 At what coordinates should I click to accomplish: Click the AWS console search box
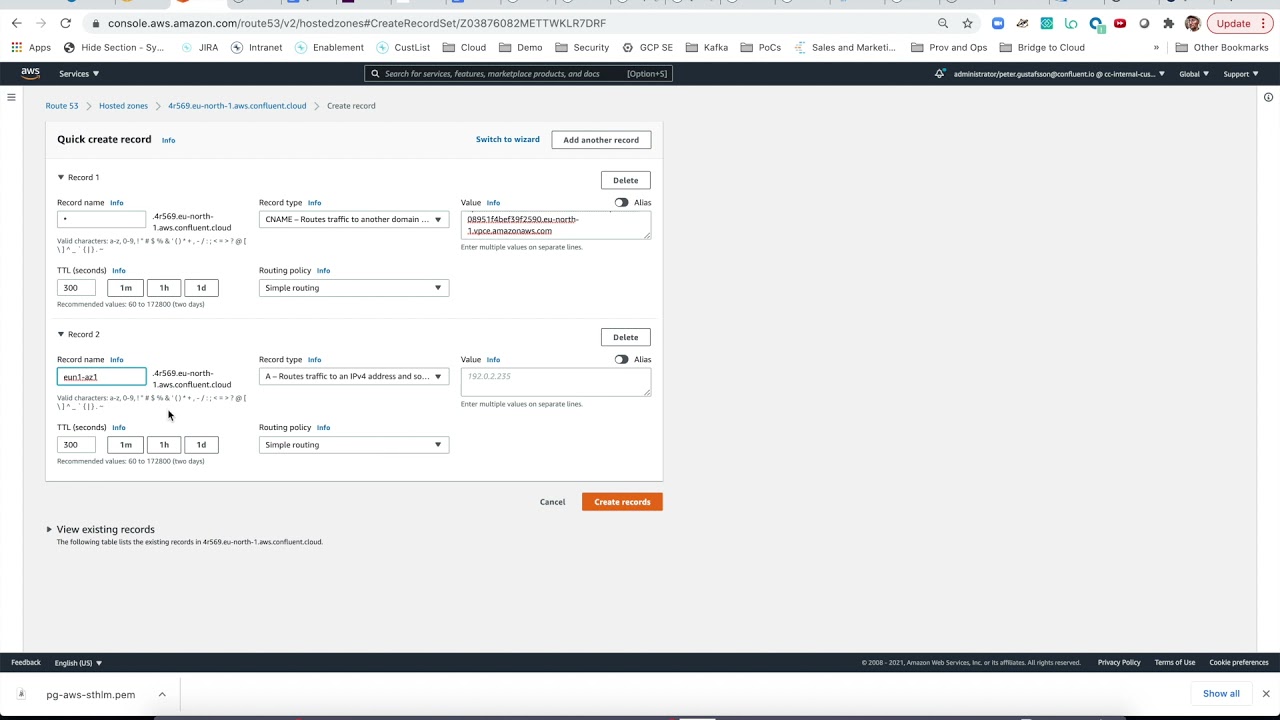pos(518,73)
